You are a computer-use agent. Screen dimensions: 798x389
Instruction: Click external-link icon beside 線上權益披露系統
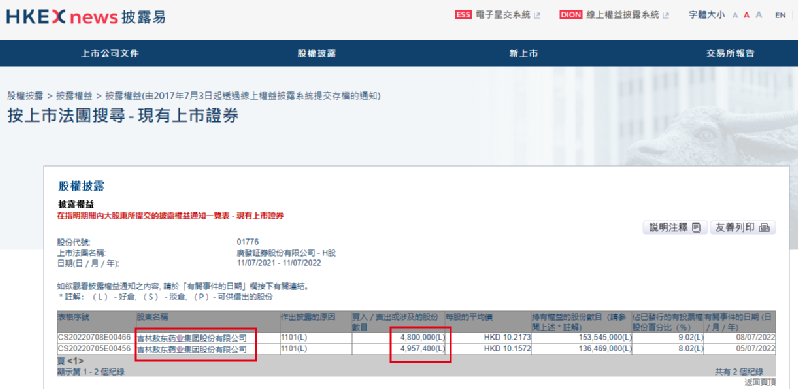click(x=666, y=15)
